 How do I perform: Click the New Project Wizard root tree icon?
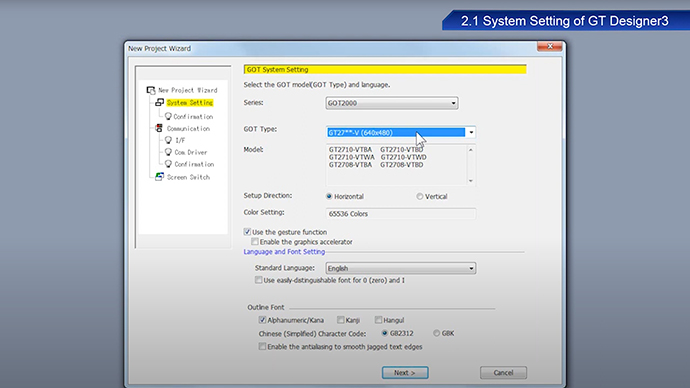(151, 90)
